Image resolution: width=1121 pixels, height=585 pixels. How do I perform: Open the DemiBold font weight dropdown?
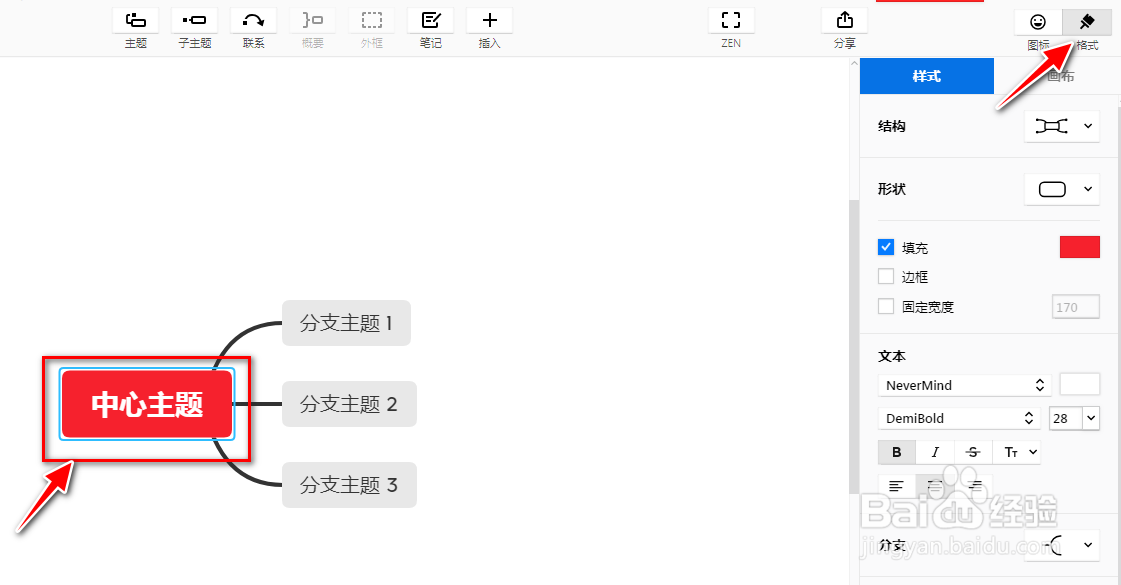pos(959,418)
